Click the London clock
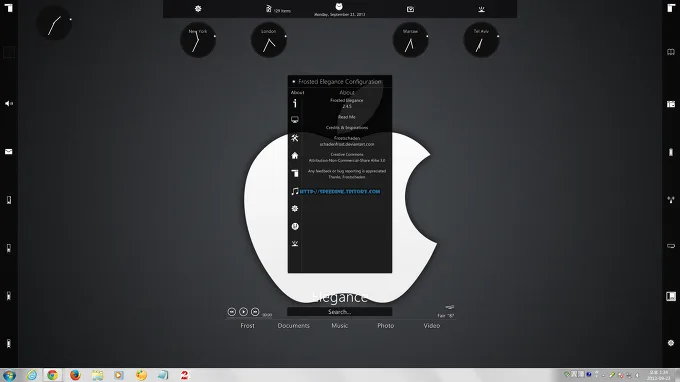Screen dimensions: 680x382 coord(268,40)
